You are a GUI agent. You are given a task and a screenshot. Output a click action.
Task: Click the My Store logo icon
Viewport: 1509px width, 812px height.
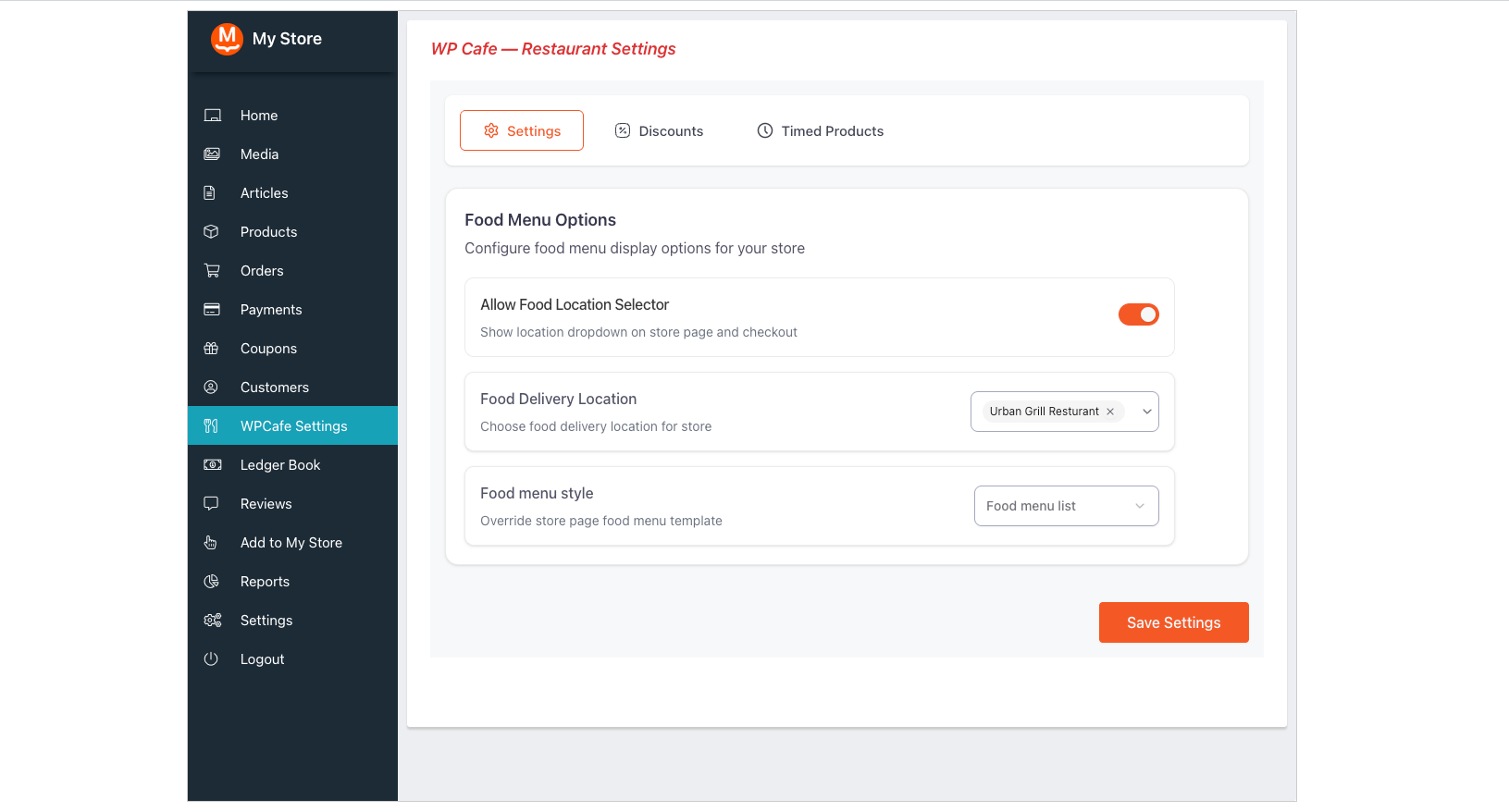click(x=227, y=39)
